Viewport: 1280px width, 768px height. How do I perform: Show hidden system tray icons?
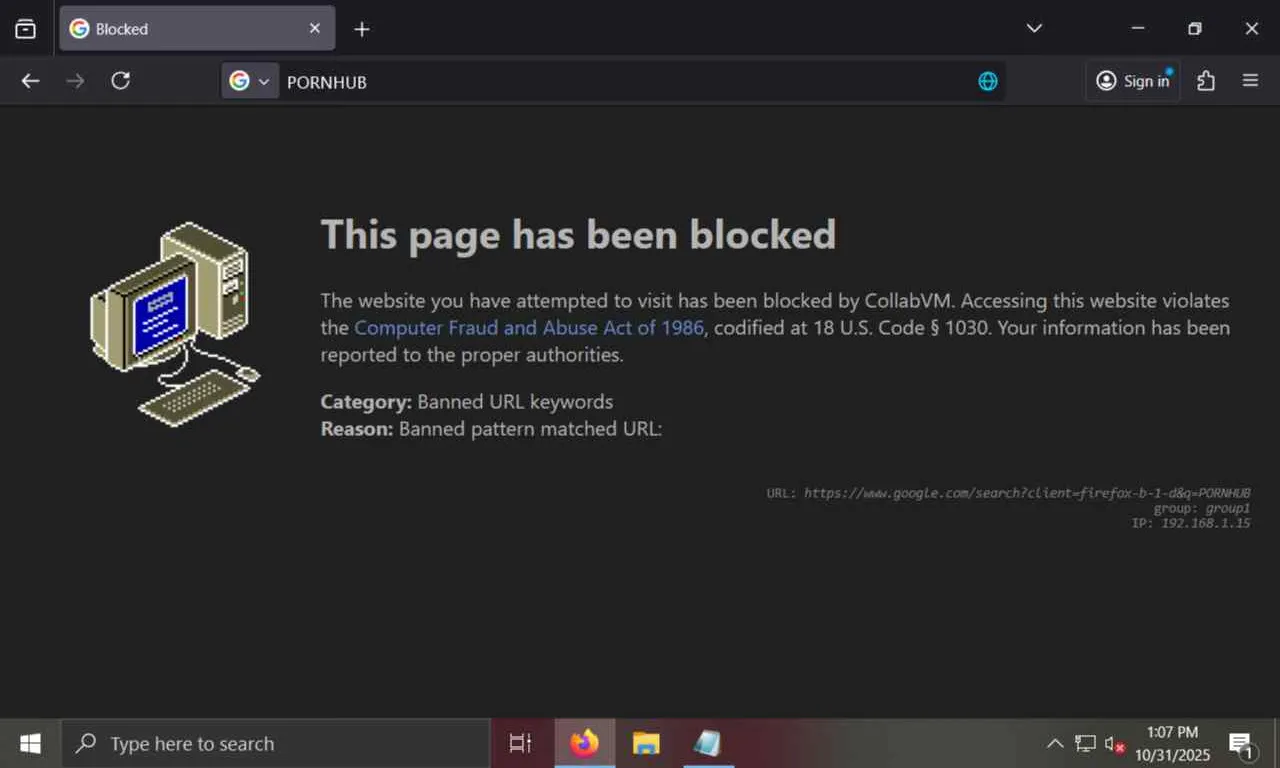[1055, 744]
